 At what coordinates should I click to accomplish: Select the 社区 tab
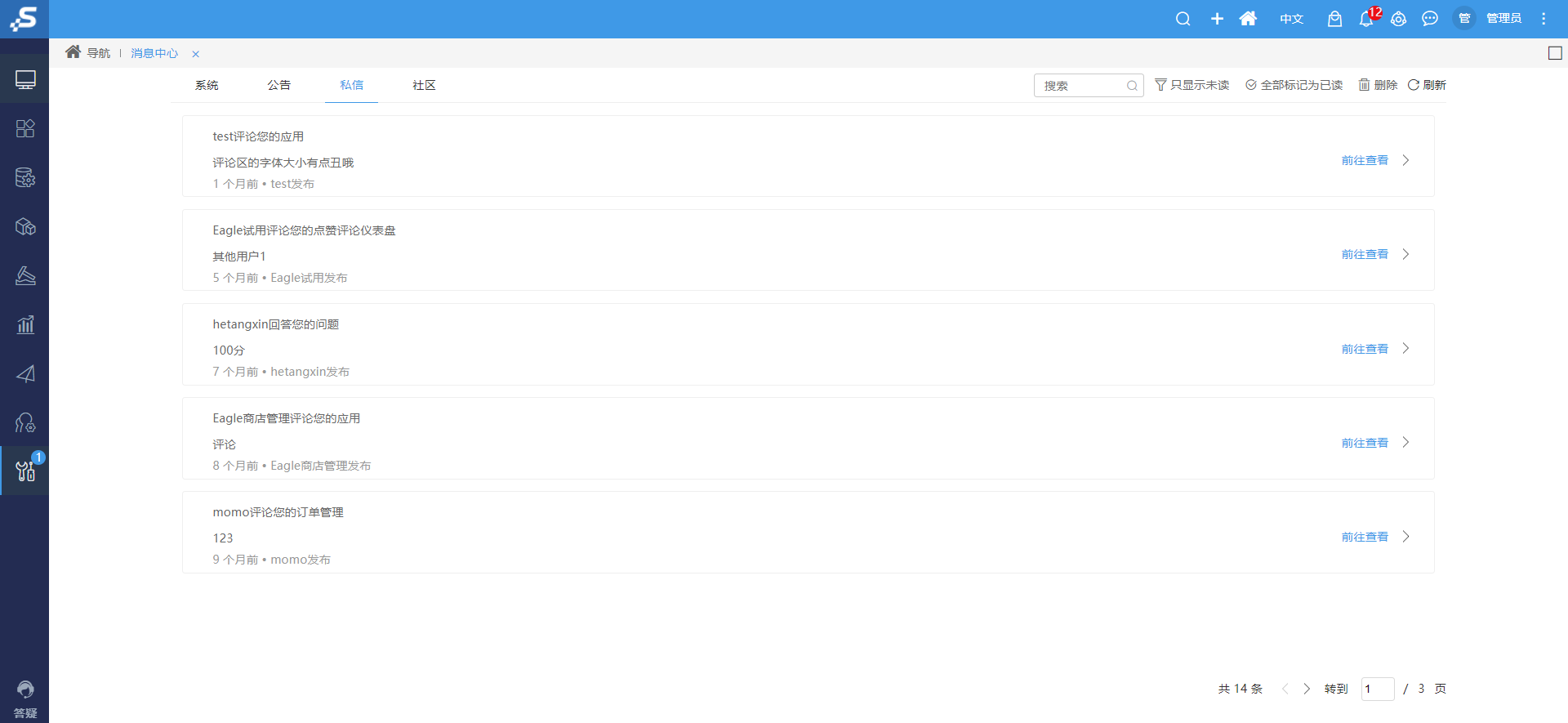point(424,85)
